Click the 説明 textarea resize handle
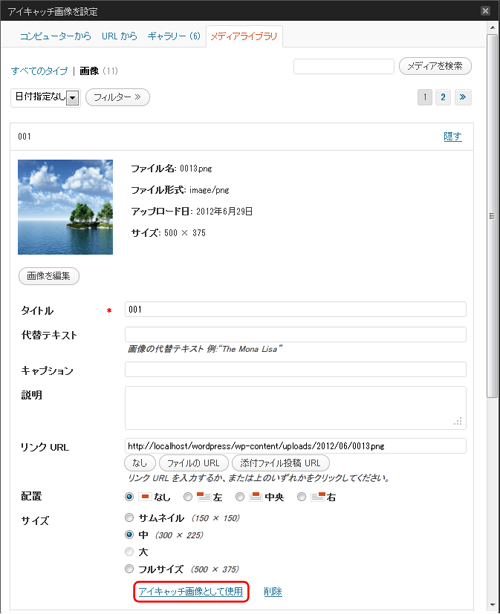This screenshot has height=614, width=500. [458, 421]
